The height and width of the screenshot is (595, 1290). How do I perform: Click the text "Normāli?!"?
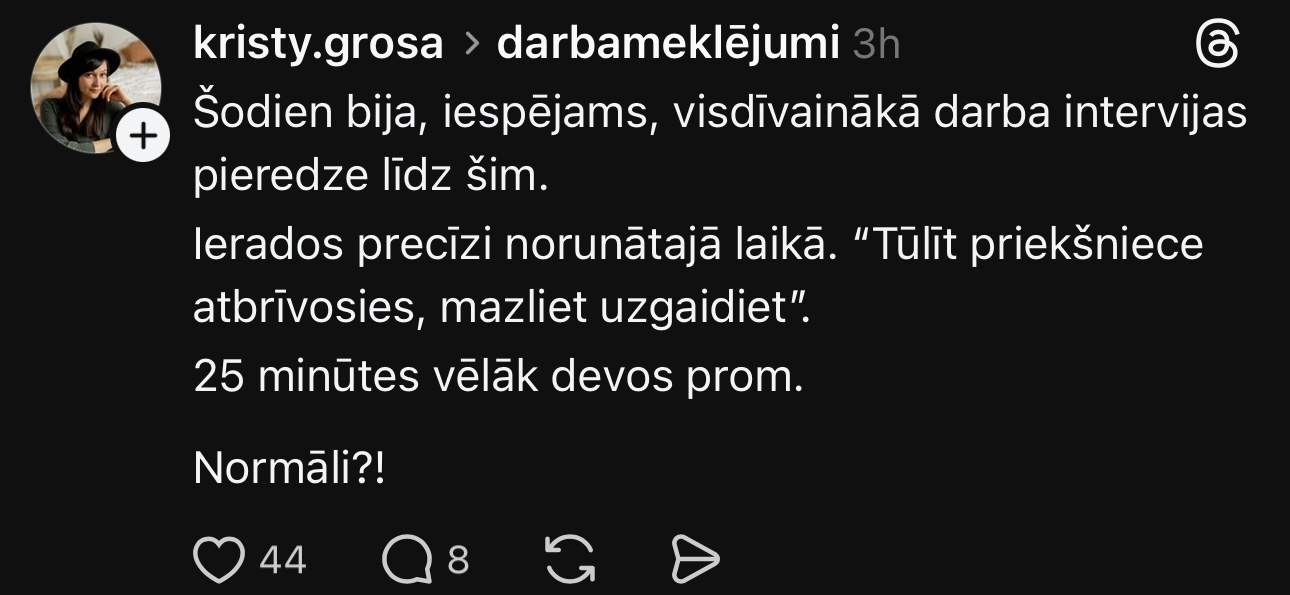coord(289,468)
